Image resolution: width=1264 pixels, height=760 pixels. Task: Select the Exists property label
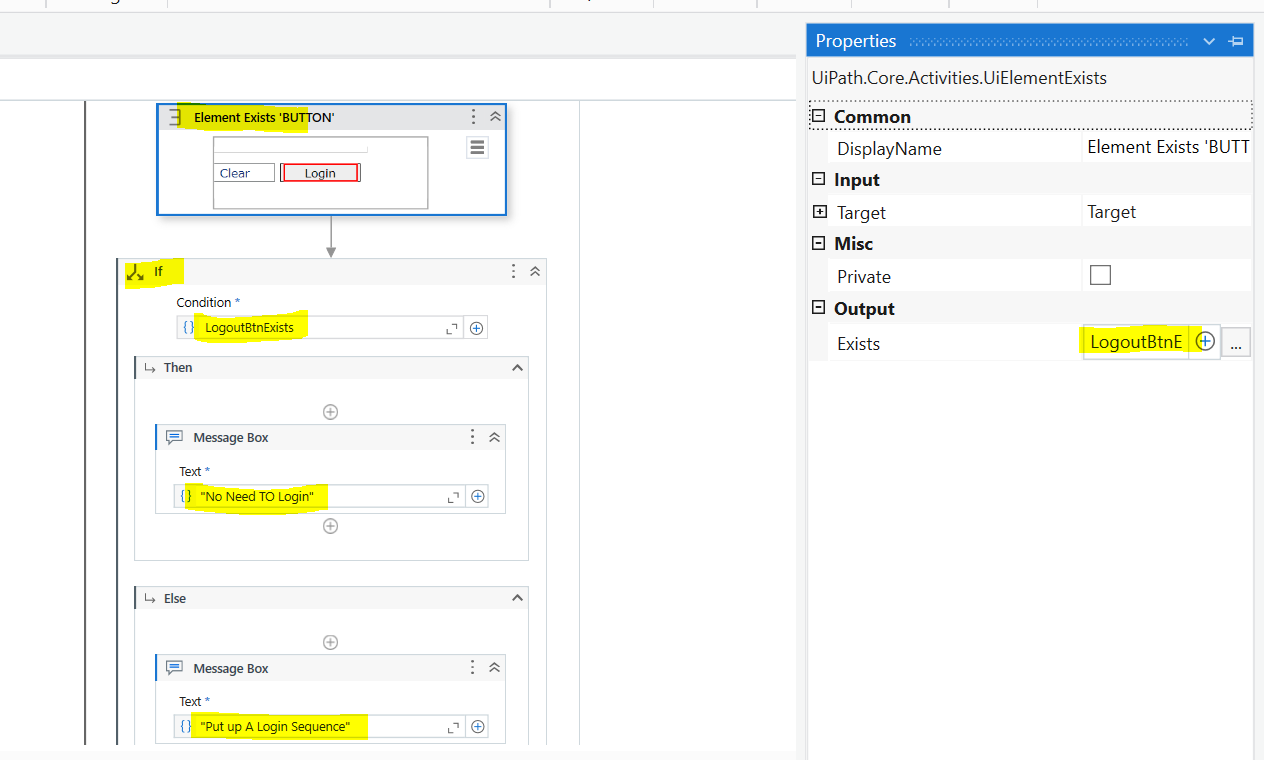(x=858, y=344)
